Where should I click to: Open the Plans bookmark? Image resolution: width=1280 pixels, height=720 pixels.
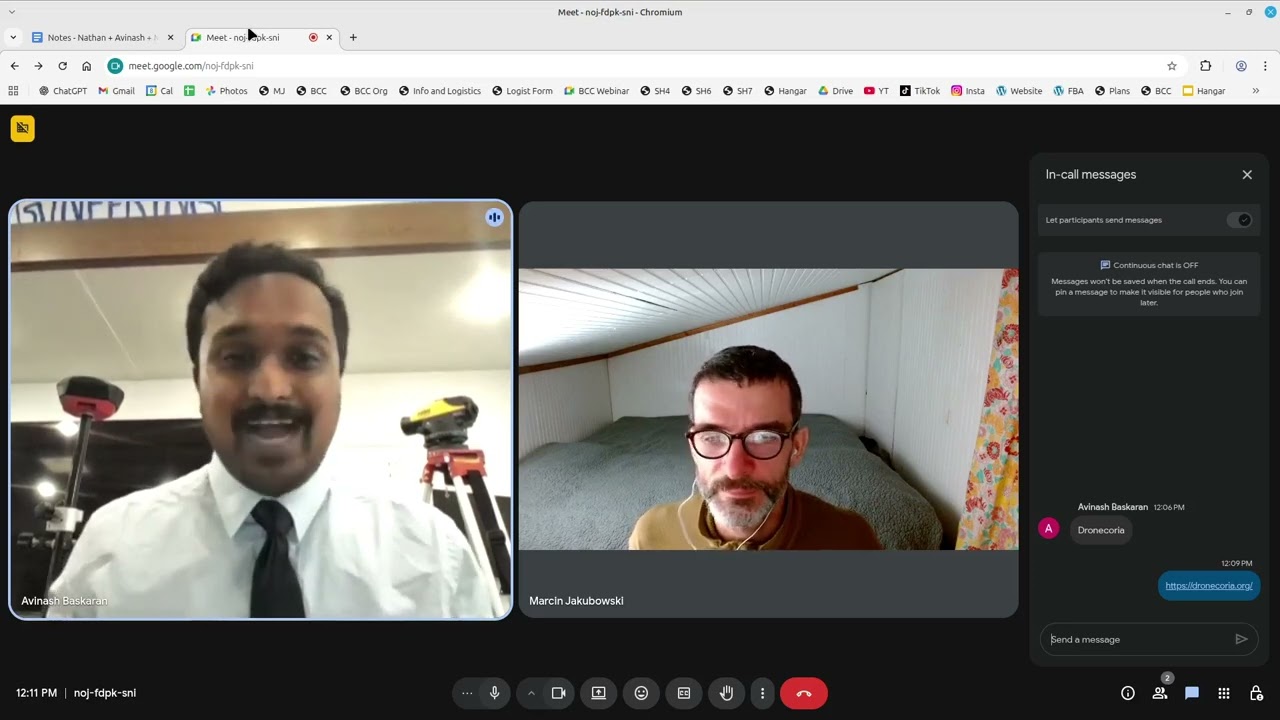click(x=1112, y=91)
